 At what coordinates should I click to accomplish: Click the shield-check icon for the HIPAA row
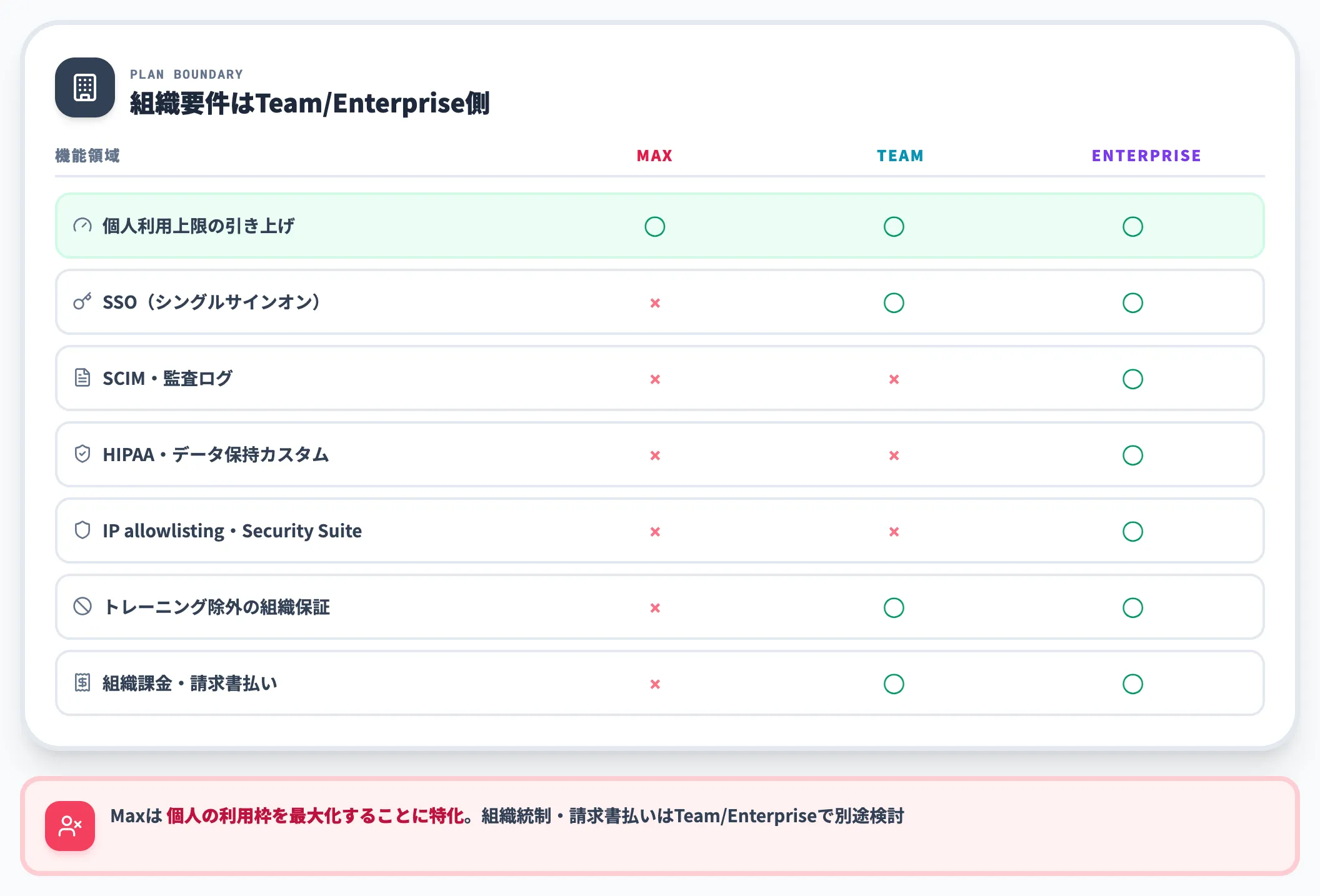(82, 454)
